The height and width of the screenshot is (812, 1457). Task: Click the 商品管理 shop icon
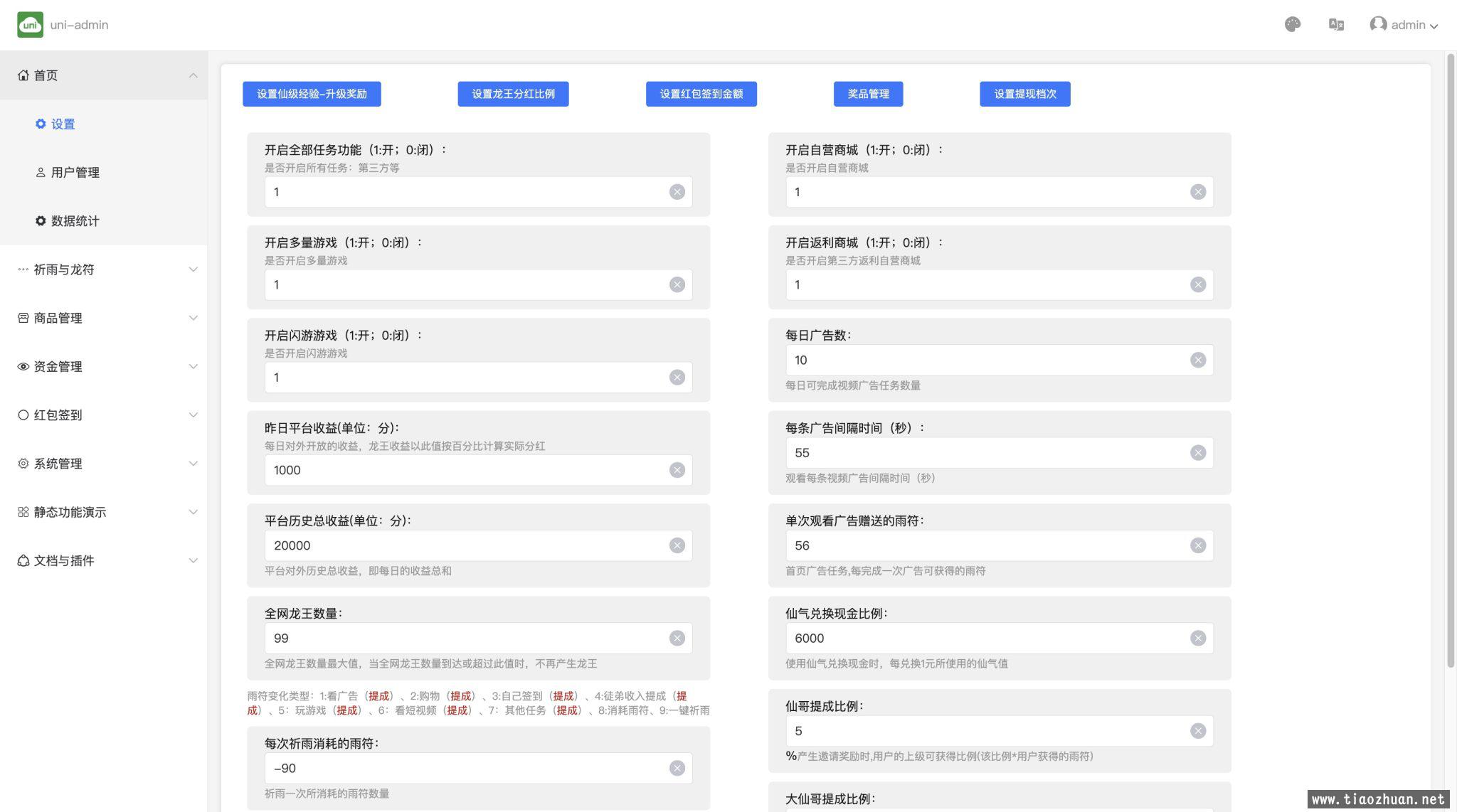(23, 318)
